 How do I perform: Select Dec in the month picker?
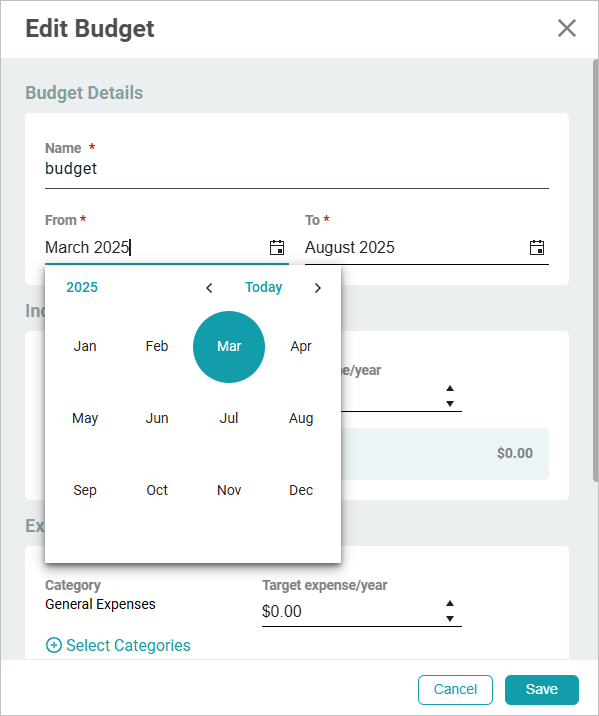point(301,490)
